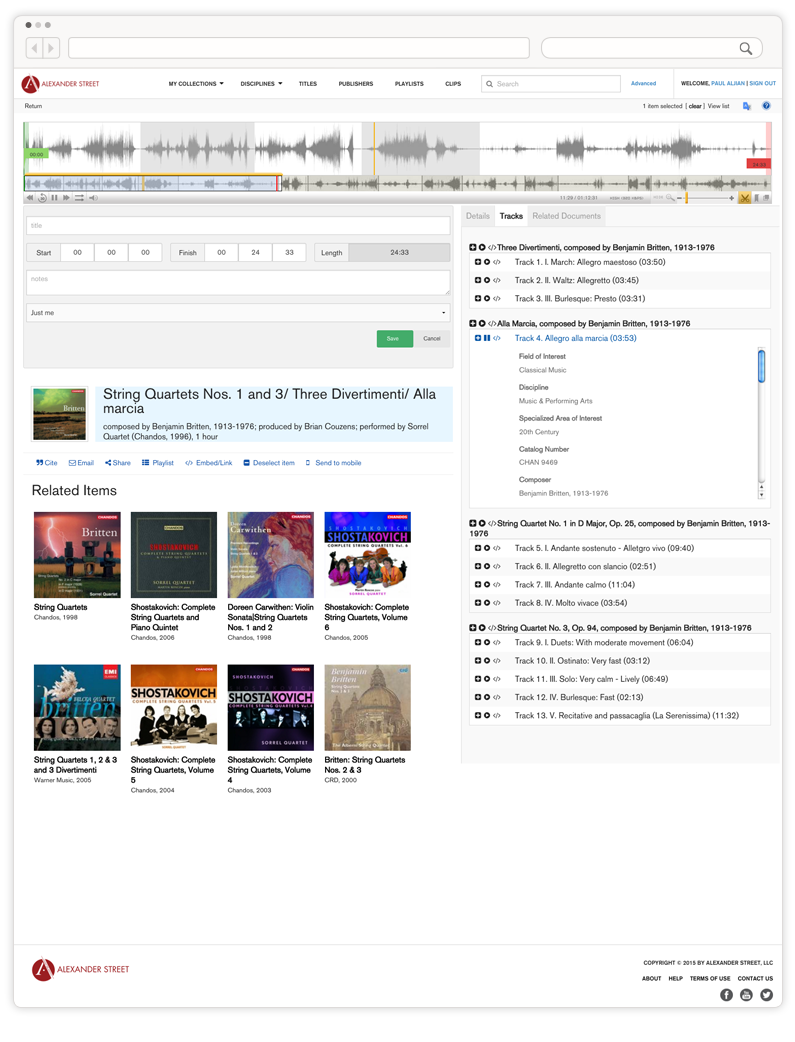The height and width of the screenshot is (1042, 795).
Task: Click the Send to mobile icon link
Action: point(333,463)
